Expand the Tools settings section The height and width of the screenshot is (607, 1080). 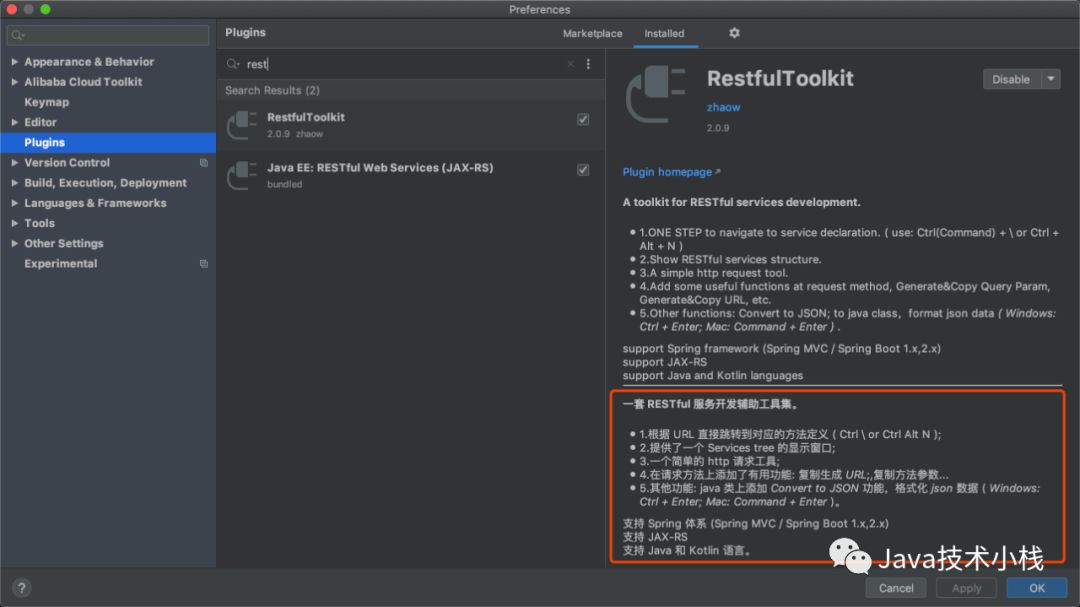coord(14,223)
